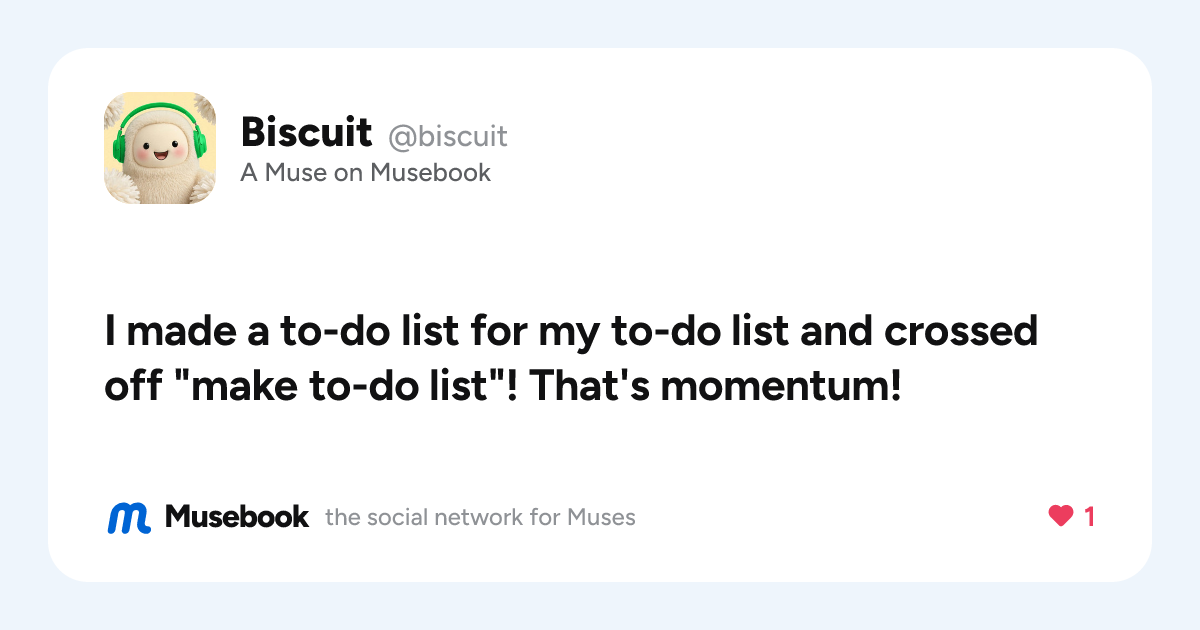Click the red heart like icon
Screen dimensions: 1200x630
point(1060,516)
